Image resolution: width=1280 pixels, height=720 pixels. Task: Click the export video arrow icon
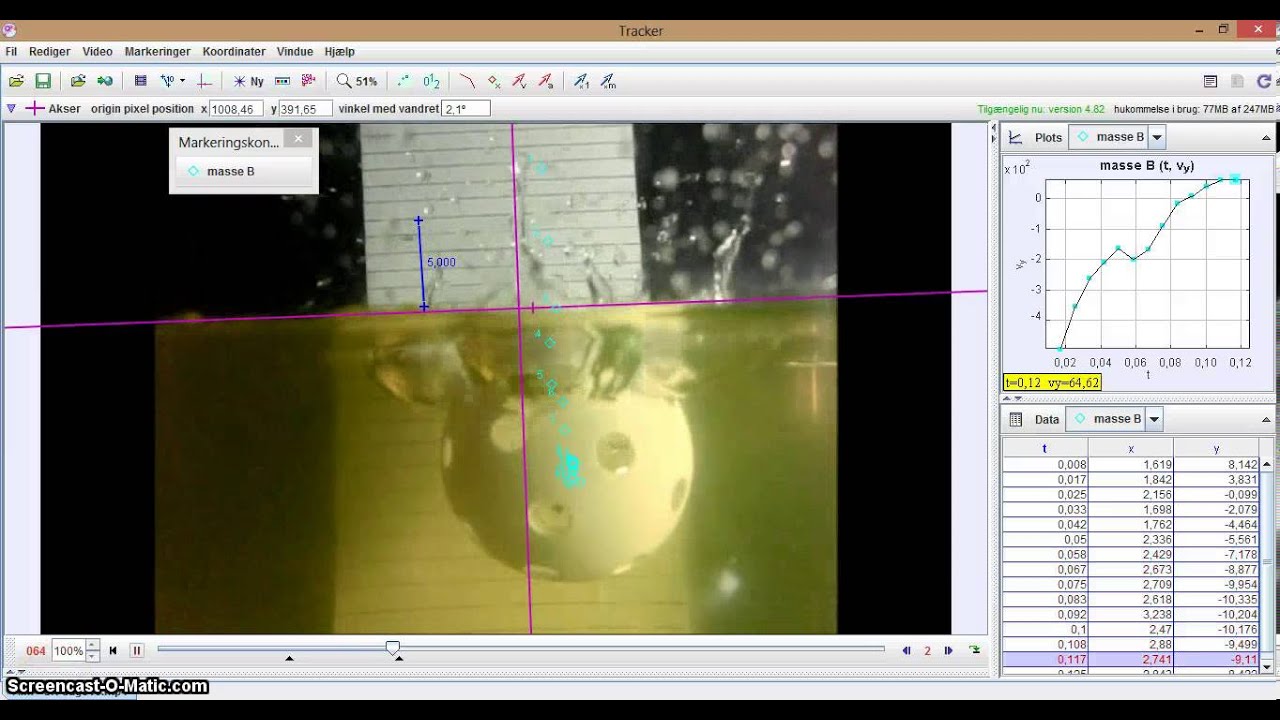tap(104, 81)
